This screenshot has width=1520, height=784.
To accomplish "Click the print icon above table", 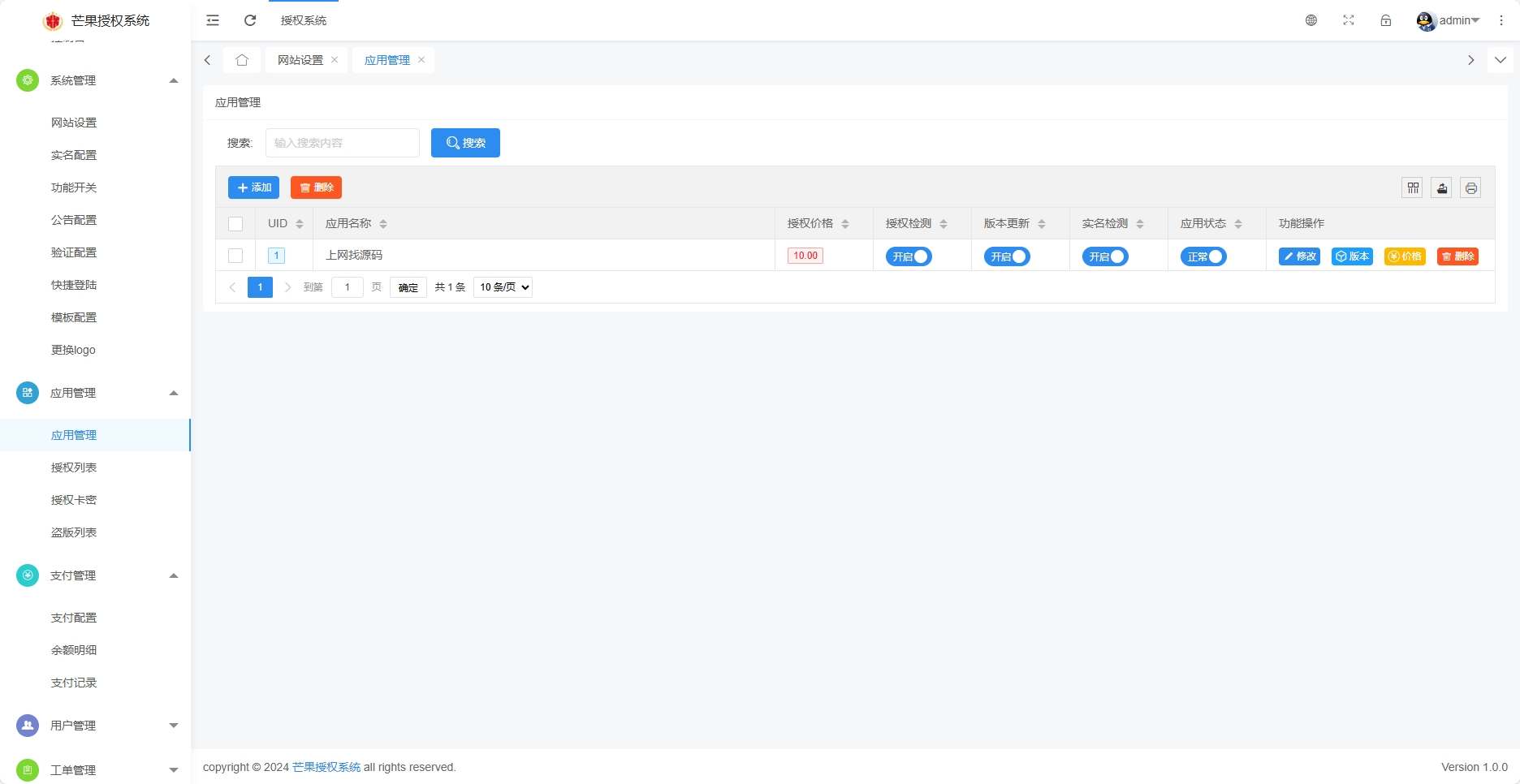I will tap(1471, 188).
